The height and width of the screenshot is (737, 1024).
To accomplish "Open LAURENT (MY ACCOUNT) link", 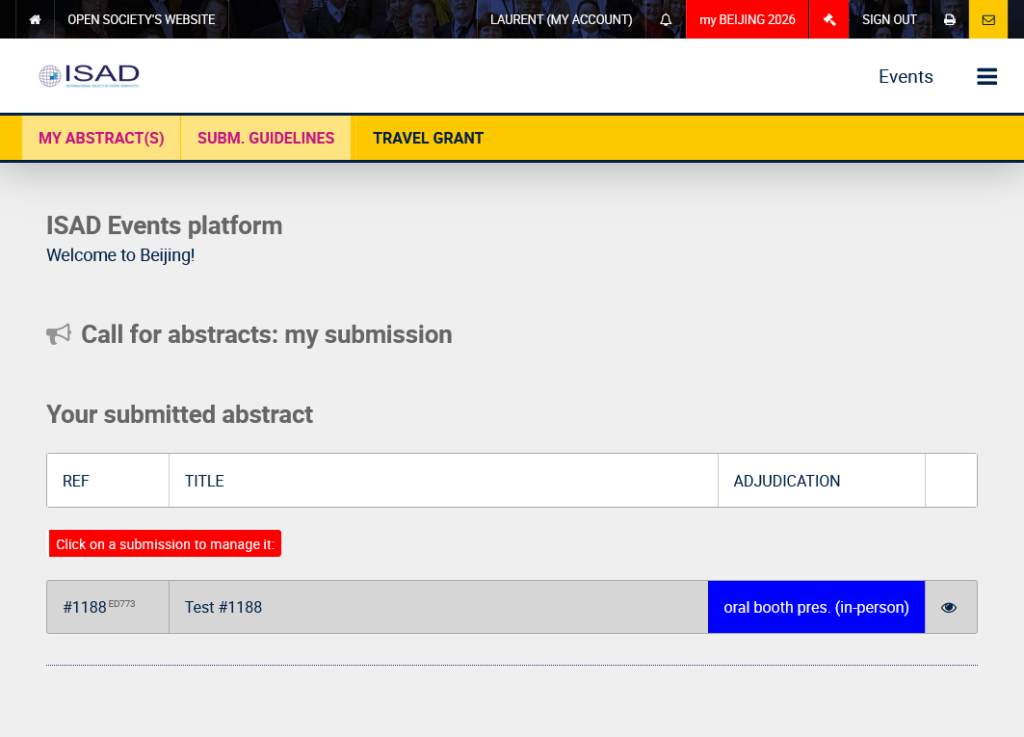I will (561, 20).
